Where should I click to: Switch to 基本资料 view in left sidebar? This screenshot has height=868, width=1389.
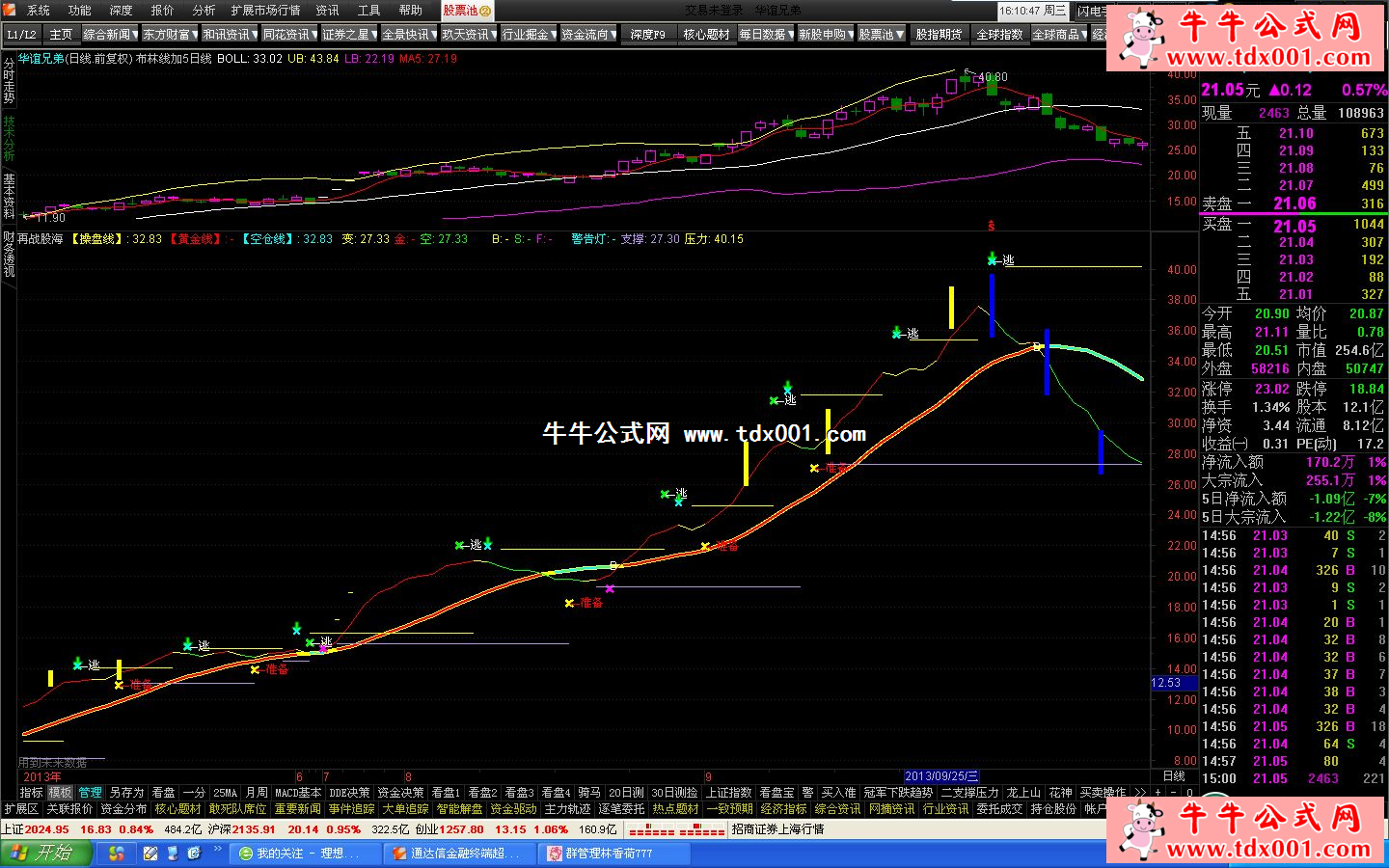[9, 197]
